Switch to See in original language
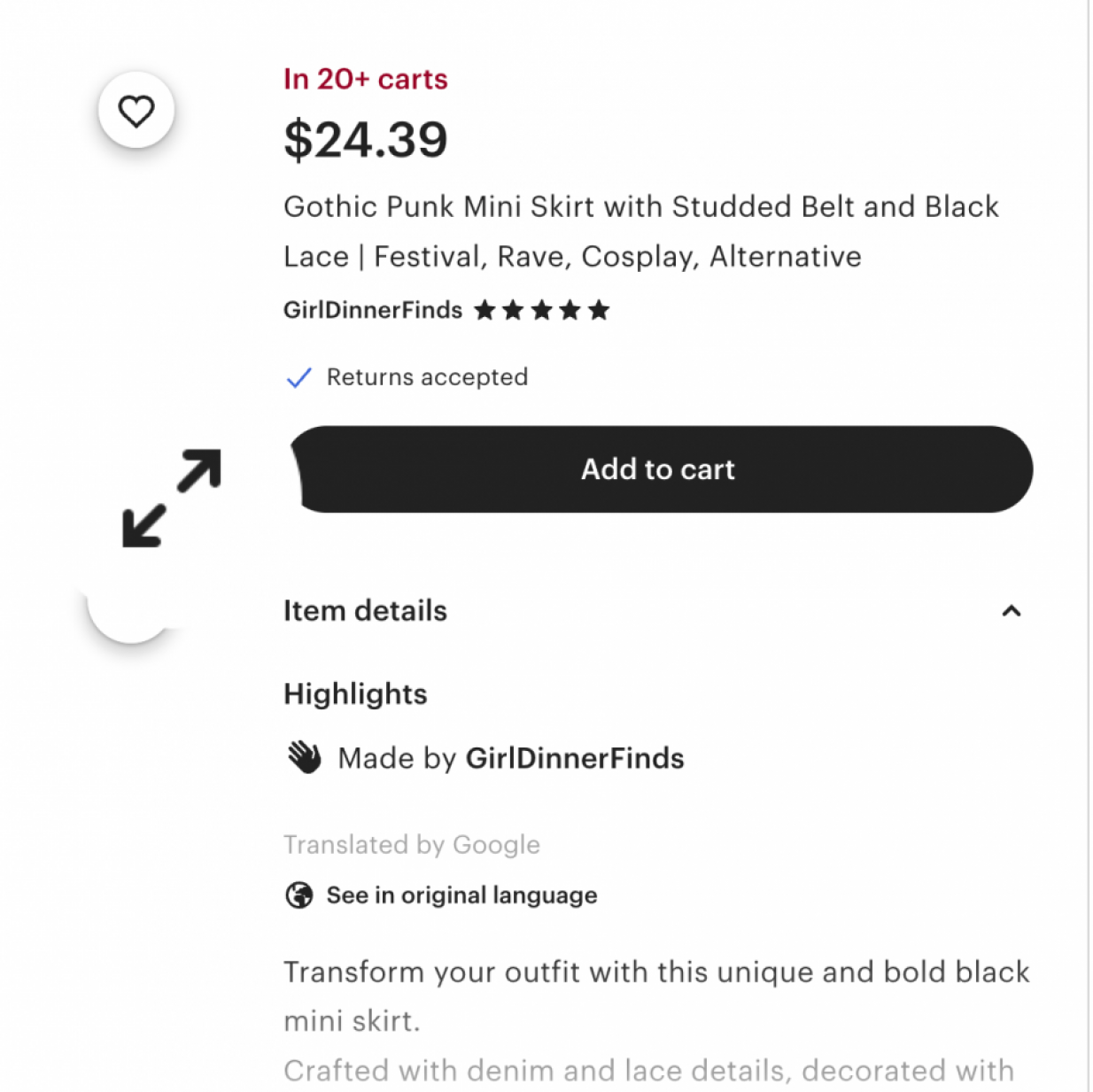 click(x=461, y=895)
